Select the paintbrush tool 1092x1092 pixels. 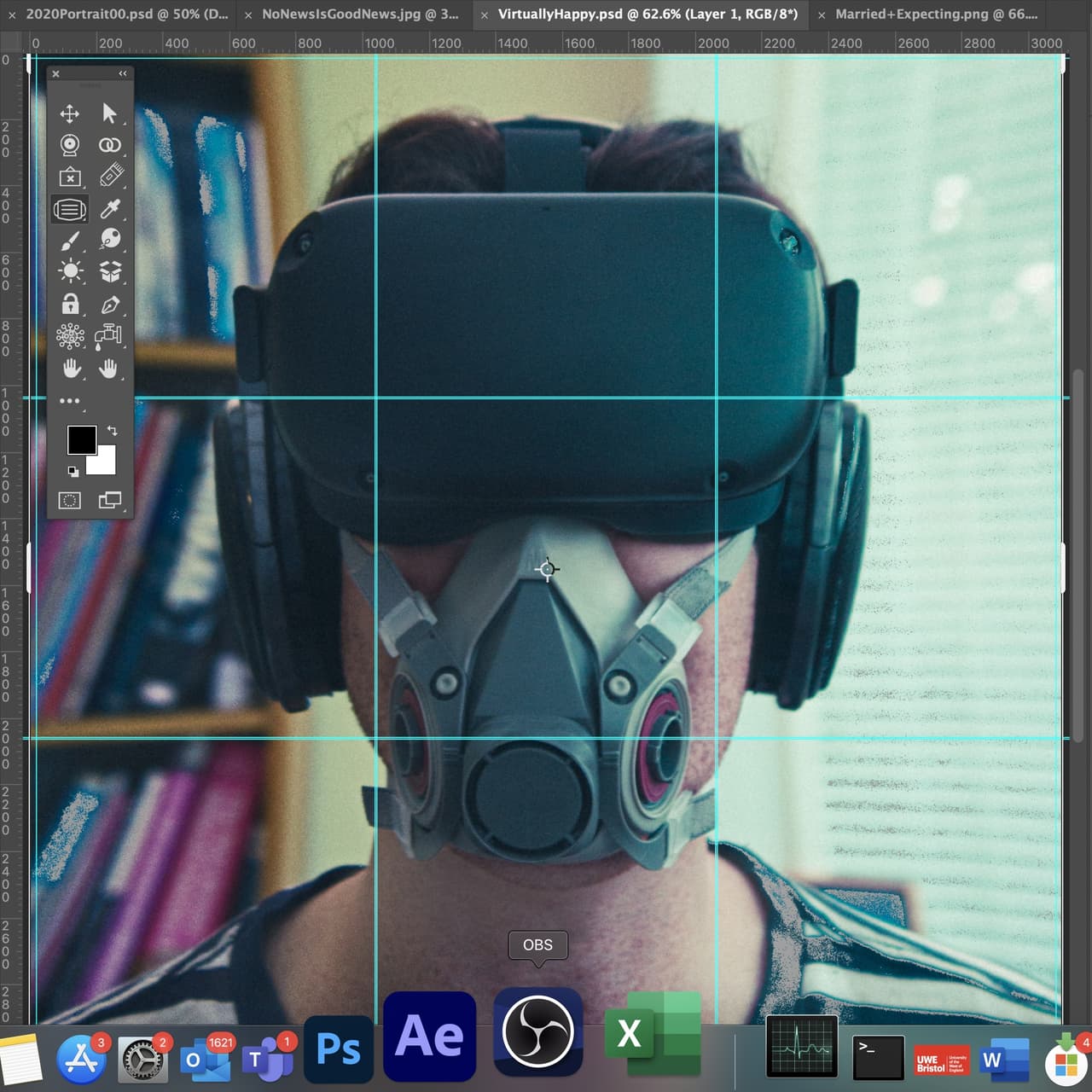coord(70,241)
